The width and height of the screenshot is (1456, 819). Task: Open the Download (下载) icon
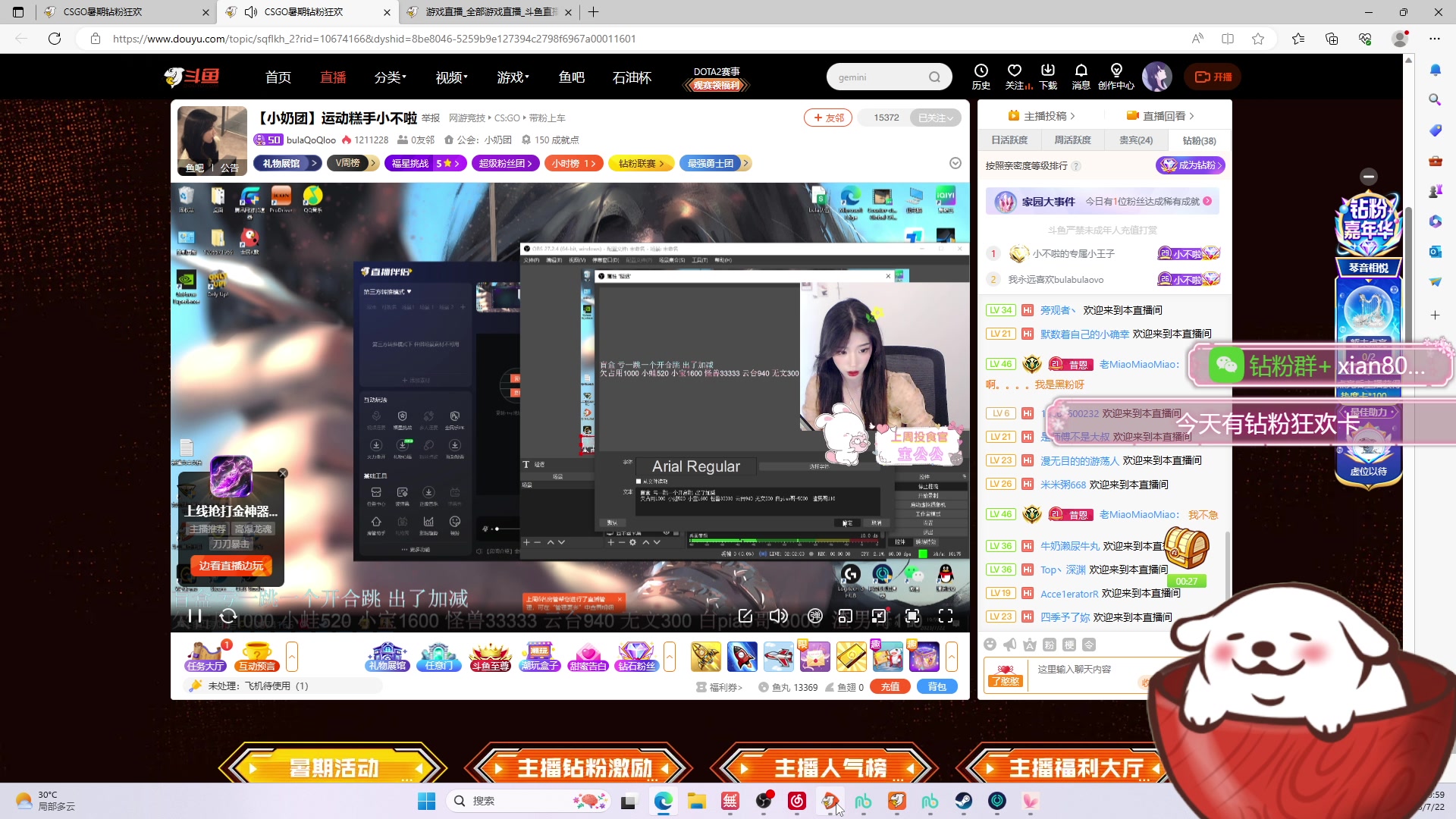tap(1048, 77)
